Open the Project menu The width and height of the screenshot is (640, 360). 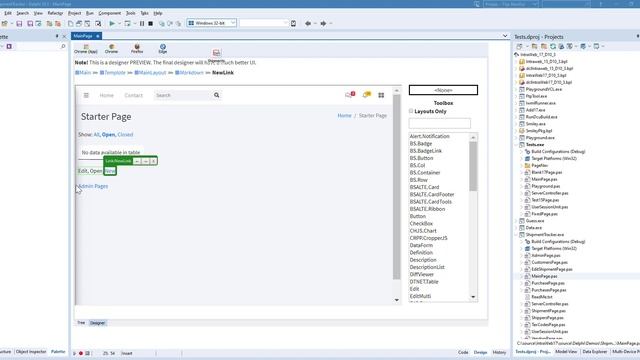pyautogui.click(x=74, y=13)
